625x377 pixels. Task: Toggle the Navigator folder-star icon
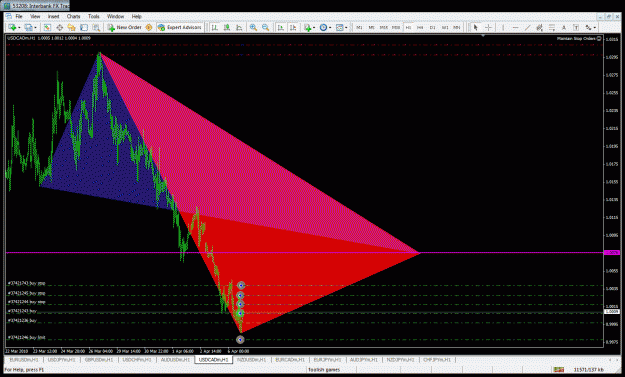71,27
